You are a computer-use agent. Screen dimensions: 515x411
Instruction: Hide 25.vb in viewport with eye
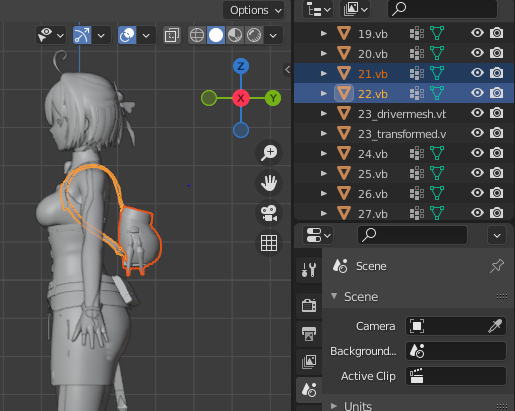pyautogui.click(x=477, y=173)
